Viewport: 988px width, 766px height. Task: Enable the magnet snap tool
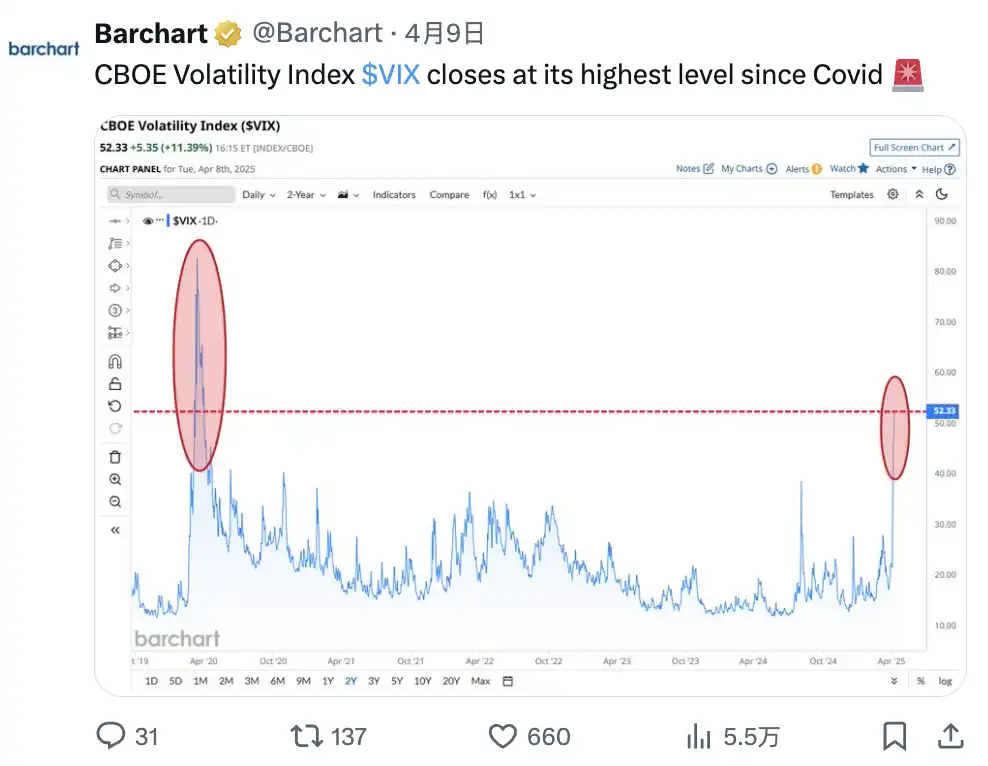click(115, 362)
